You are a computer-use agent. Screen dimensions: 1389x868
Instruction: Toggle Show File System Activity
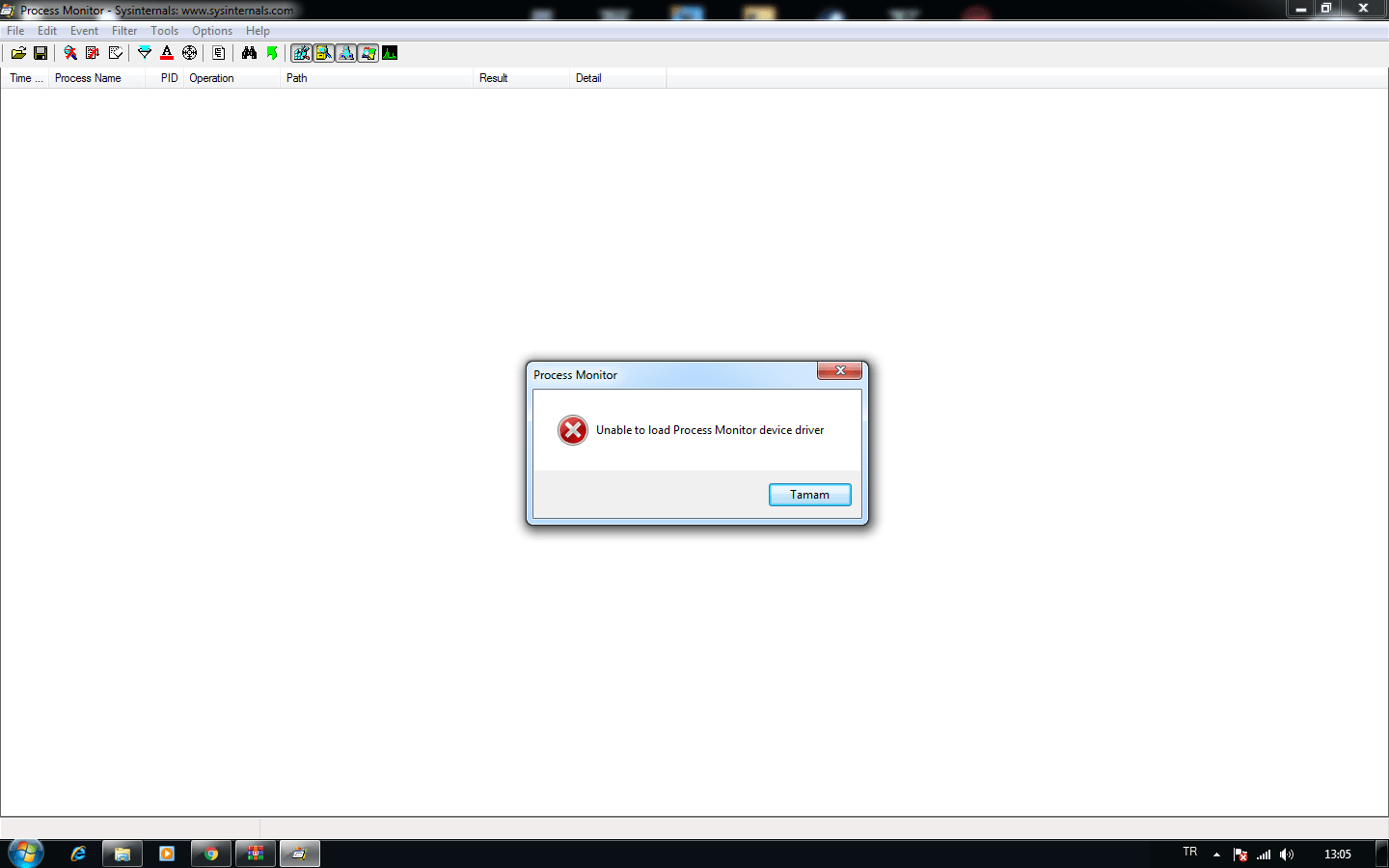(324, 53)
